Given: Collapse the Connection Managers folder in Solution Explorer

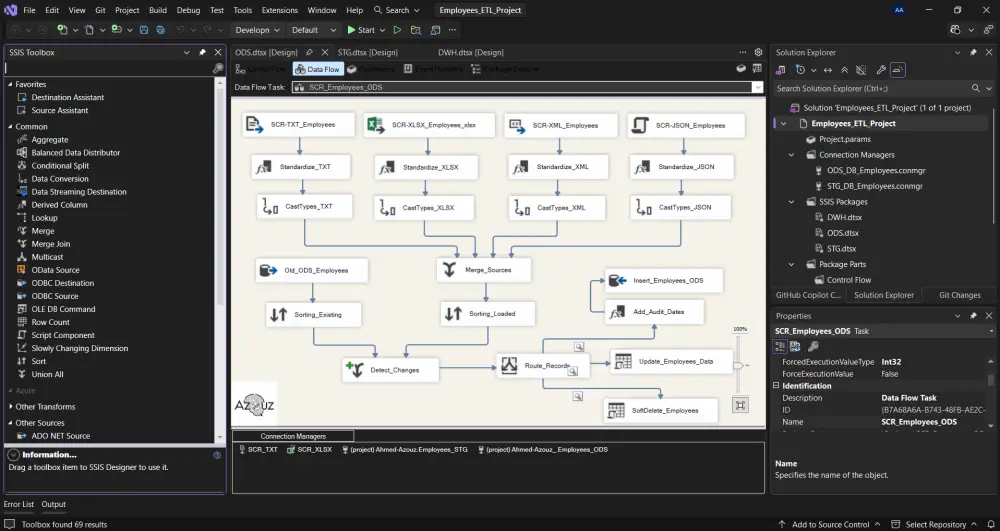Looking at the screenshot, I should click(x=791, y=155).
